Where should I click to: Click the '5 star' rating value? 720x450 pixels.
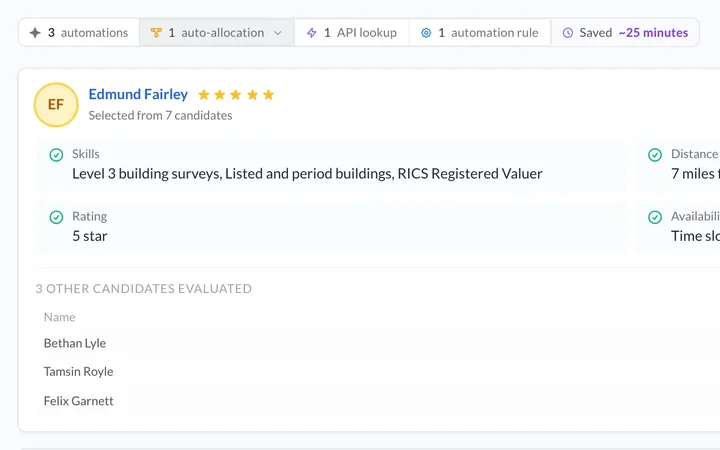[x=90, y=236]
